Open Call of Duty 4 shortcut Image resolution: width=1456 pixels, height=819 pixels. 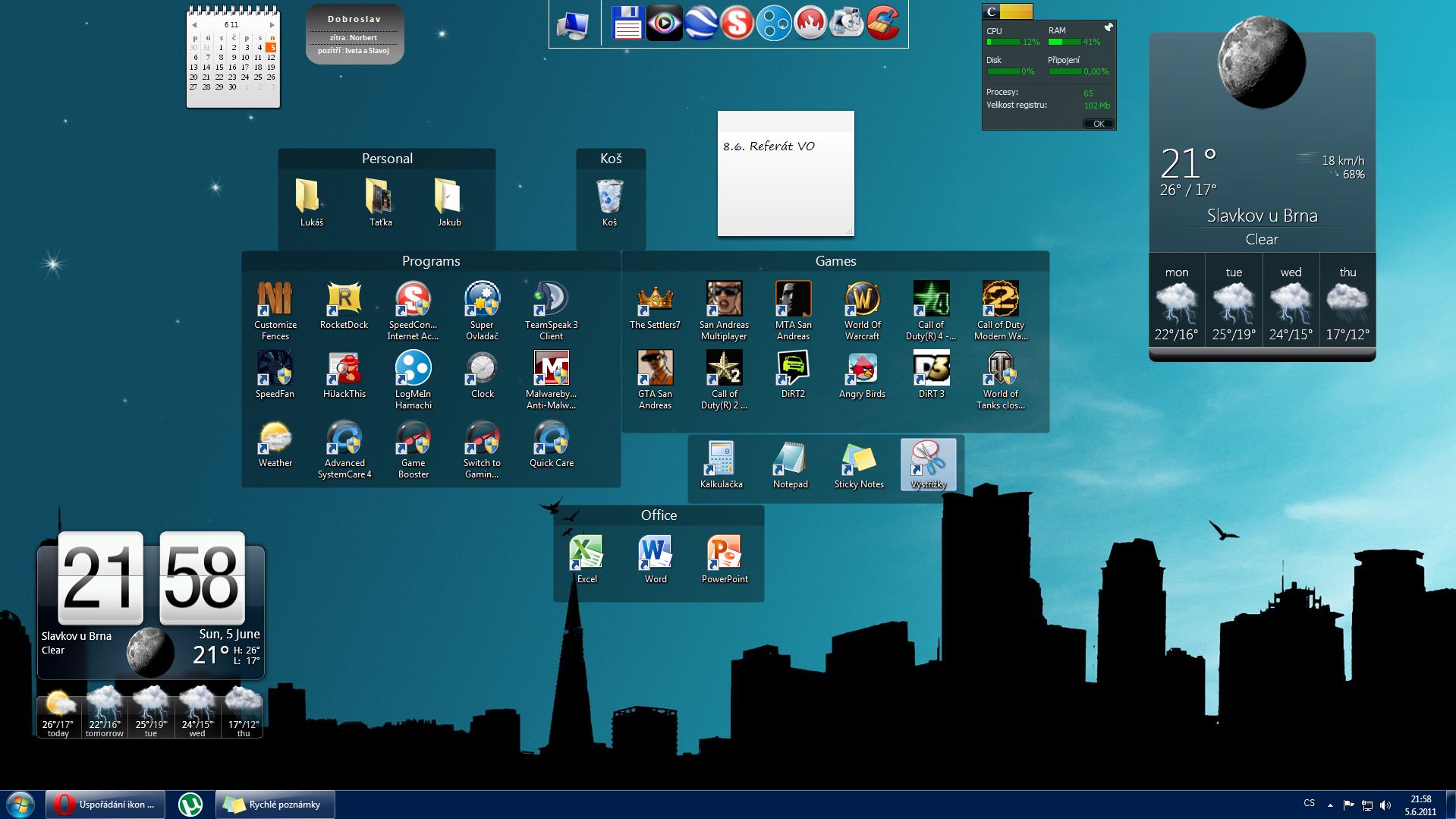931,311
